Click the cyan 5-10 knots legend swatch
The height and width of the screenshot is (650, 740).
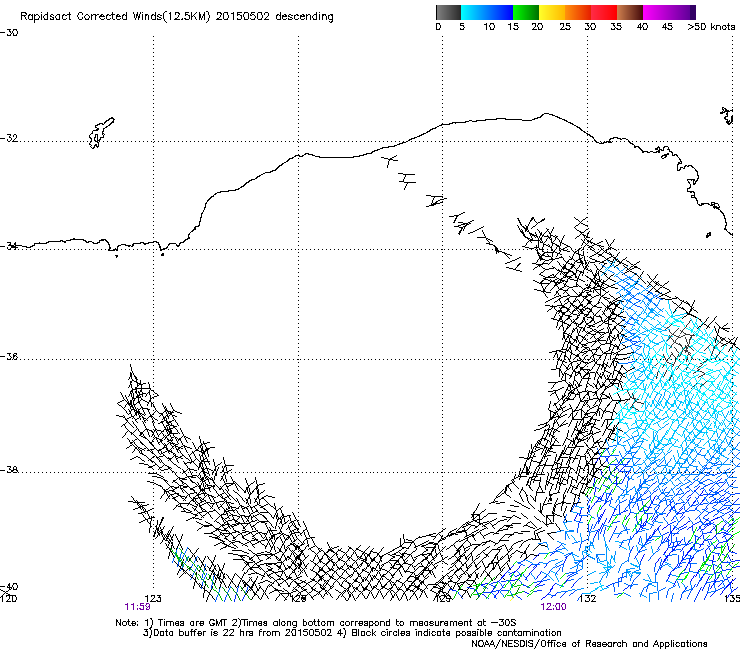coord(474,12)
